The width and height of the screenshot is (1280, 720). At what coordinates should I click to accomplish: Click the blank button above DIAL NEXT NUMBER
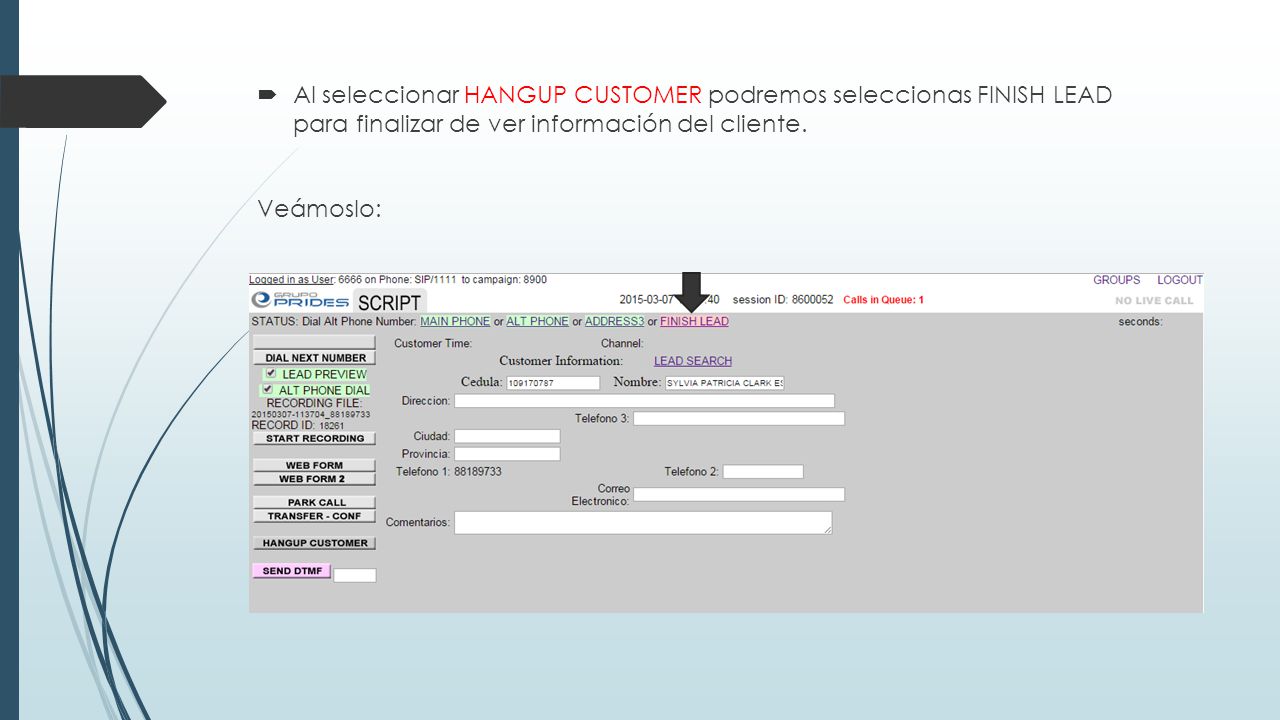pyautogui.click(x=314, y=342)
